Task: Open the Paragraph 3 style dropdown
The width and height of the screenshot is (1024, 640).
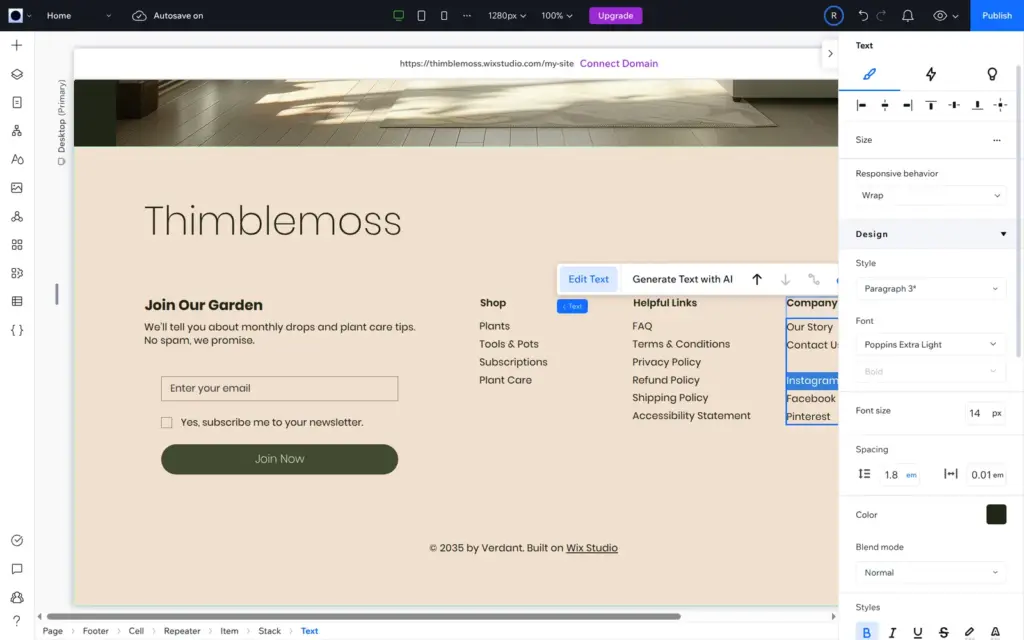Action: (930, 289)
